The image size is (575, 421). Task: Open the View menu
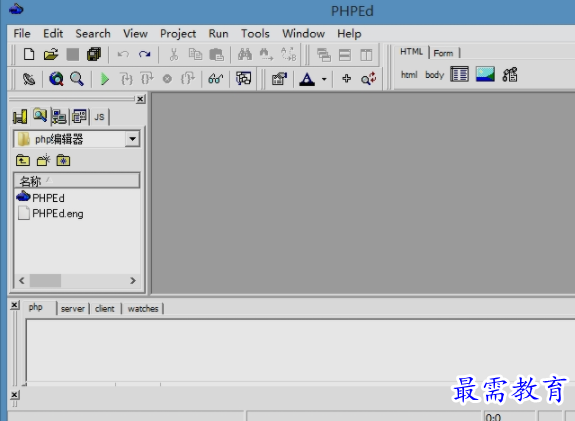(x=135, y=33)
